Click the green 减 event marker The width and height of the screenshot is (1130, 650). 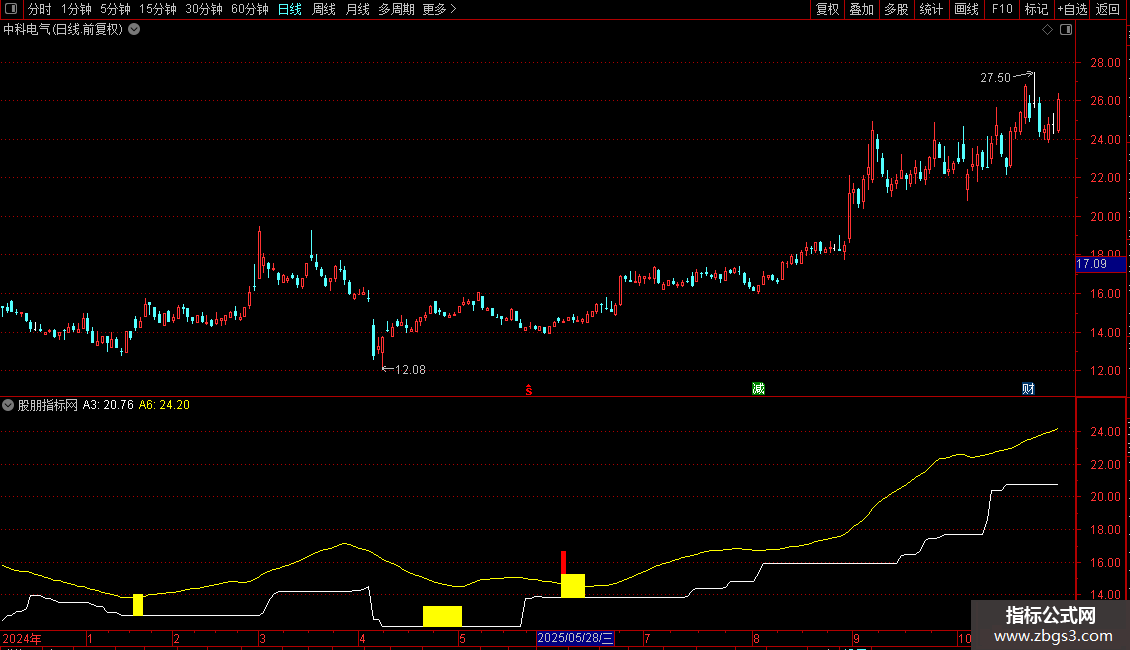758,389
